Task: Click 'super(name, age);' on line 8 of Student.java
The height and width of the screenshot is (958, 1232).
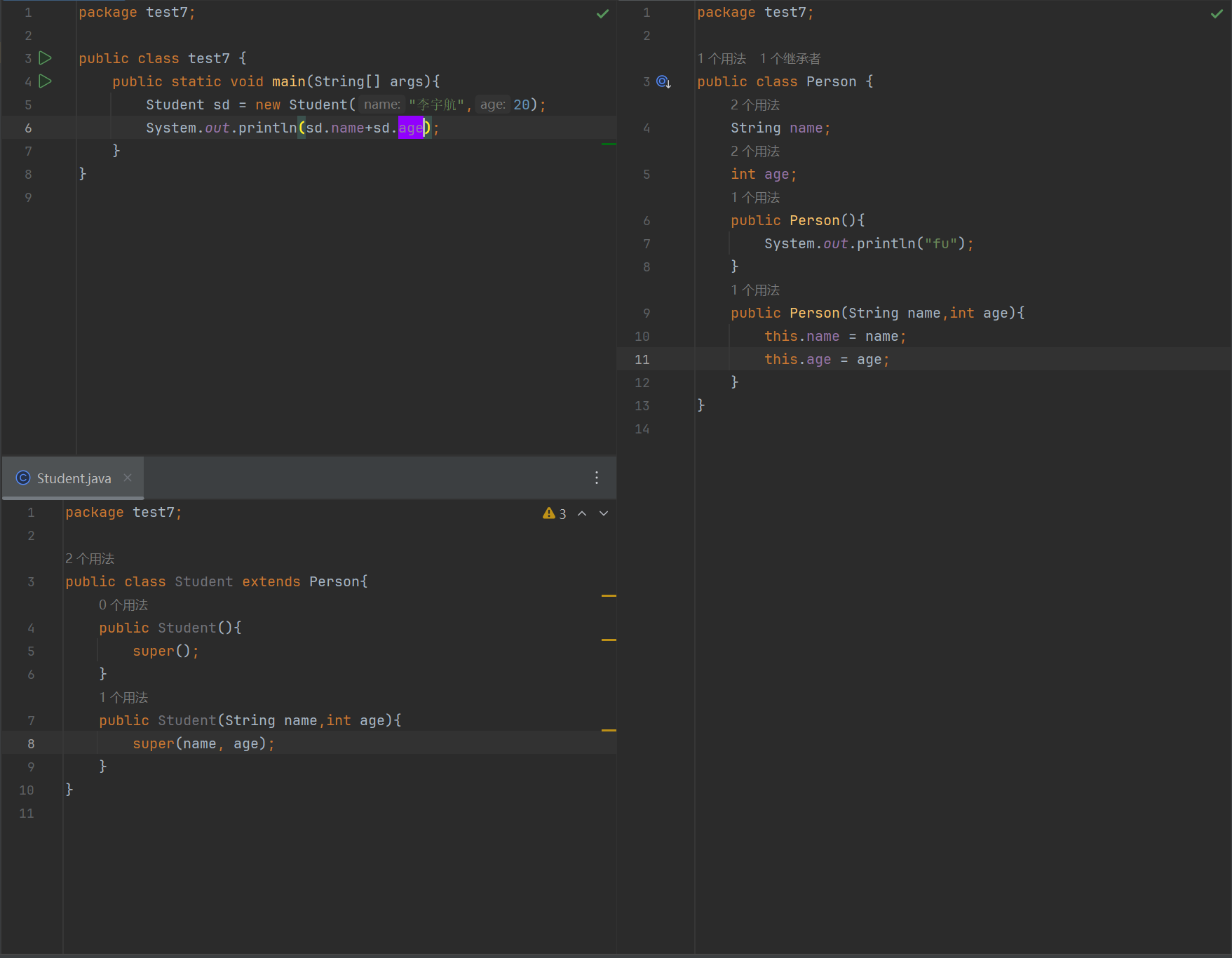Action: tap(204, 743)
